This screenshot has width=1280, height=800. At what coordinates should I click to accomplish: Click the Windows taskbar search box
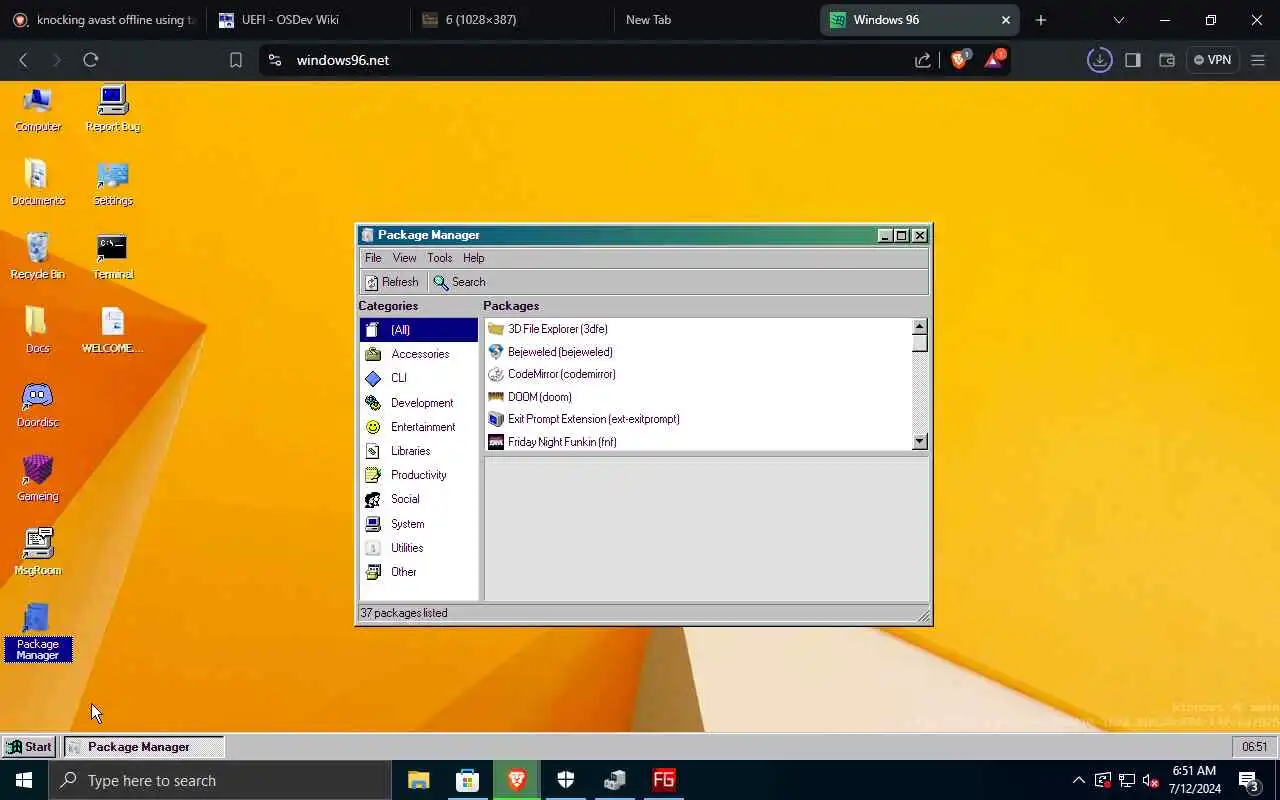coord(220,780)
